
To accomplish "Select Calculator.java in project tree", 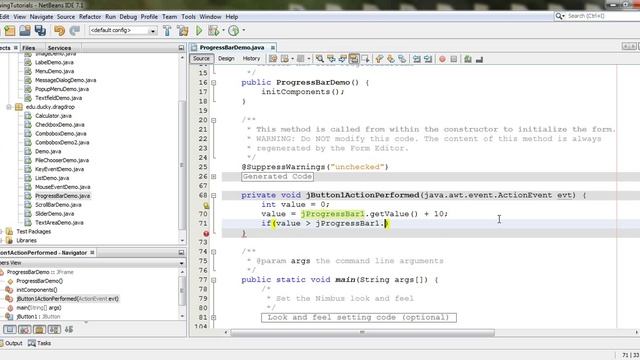I will coord(53,116).
